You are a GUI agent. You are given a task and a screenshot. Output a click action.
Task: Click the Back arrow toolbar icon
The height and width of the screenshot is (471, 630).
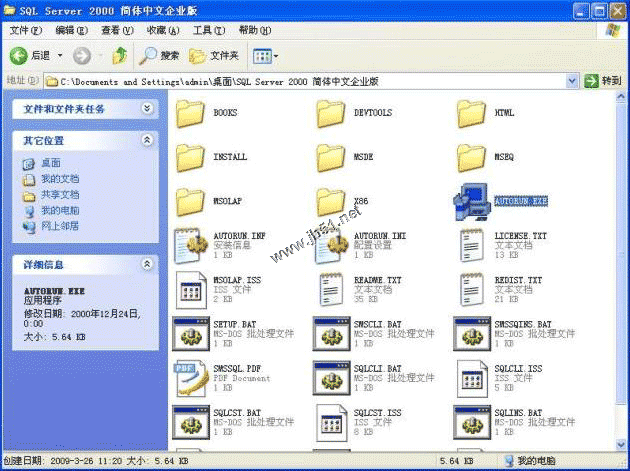click(19, 56)
